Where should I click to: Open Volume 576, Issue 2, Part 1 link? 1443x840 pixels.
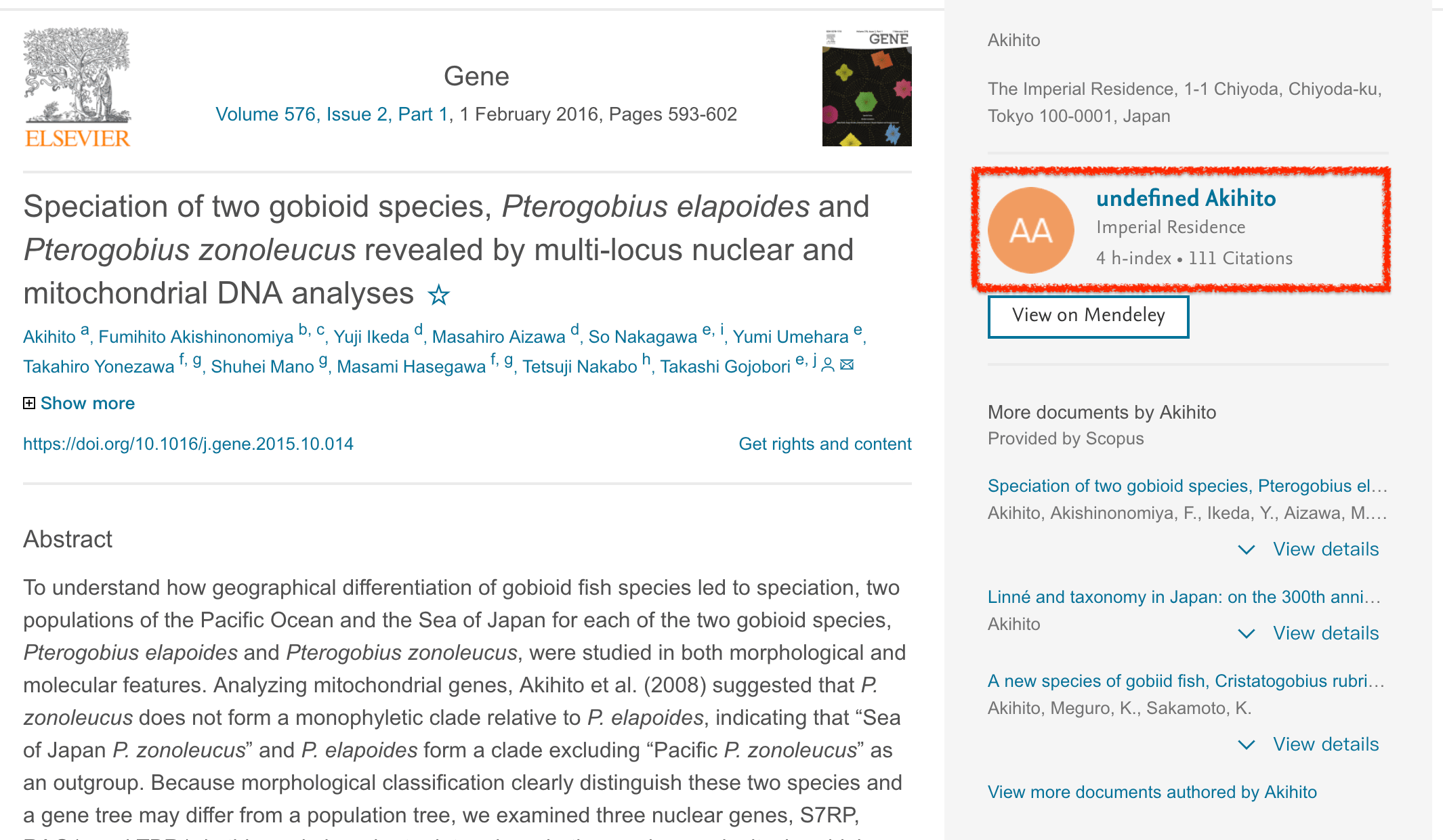pos(332,114)
